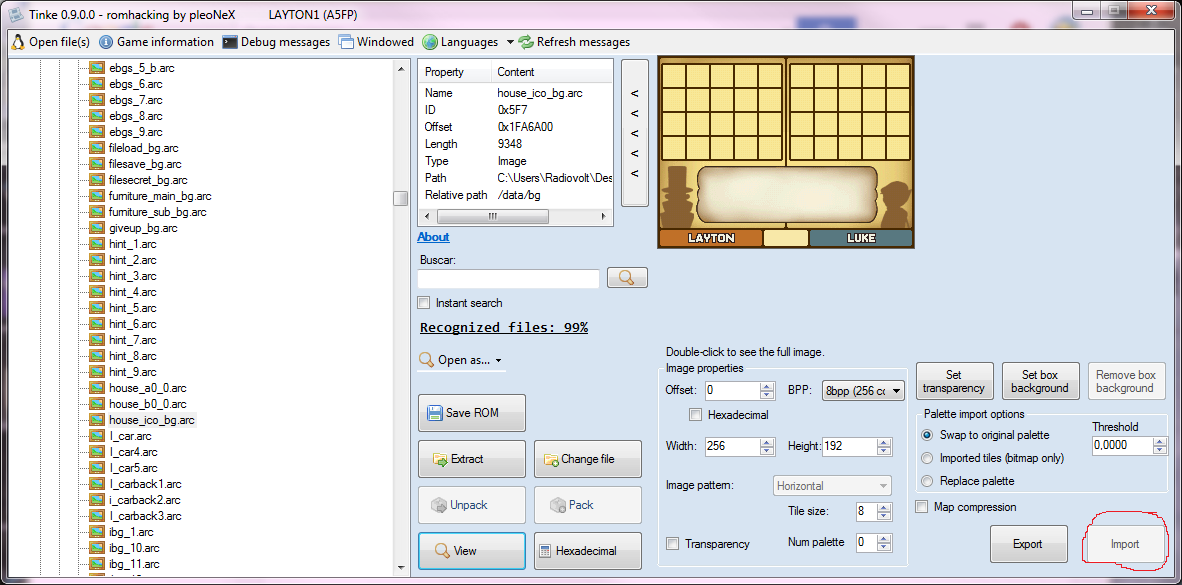The height and width of the screenshot is (585, 1182).
Task: Click the Open file(s) penguin icon
Action: pyautogui.click(x=18, y=41)
